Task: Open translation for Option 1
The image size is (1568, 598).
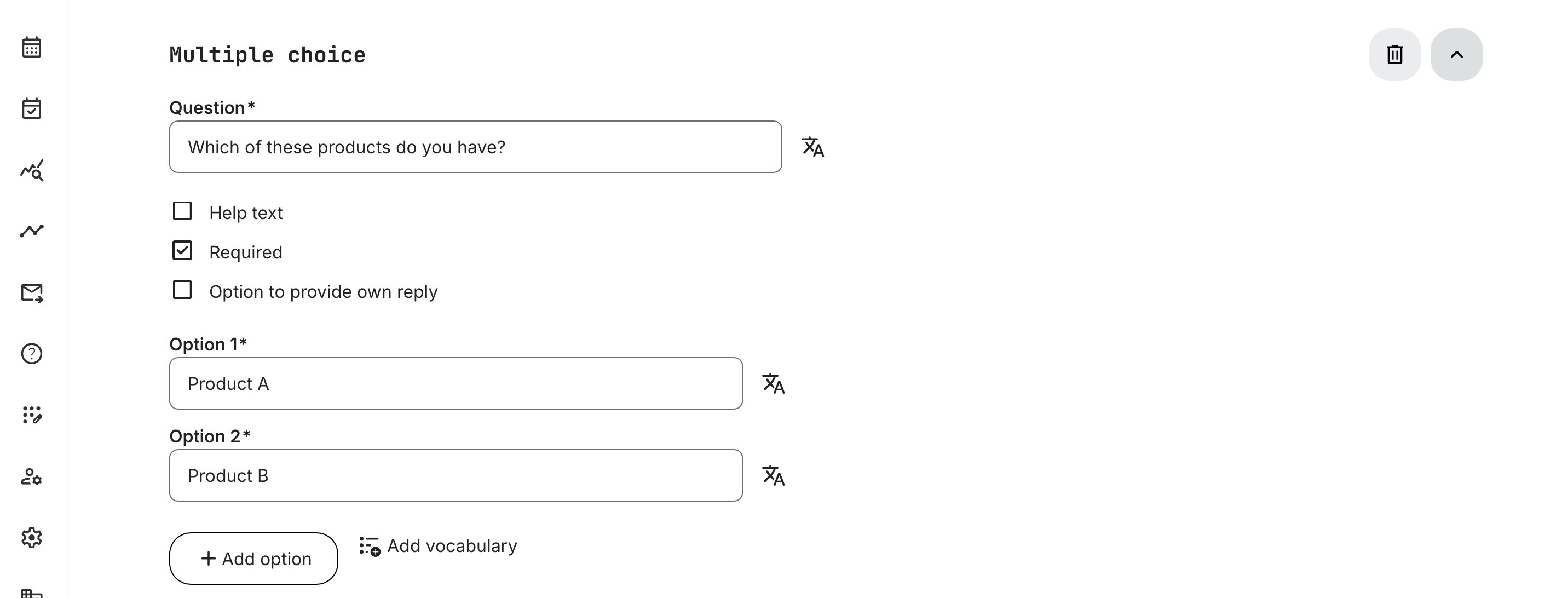Action: [x=773, y=384]
